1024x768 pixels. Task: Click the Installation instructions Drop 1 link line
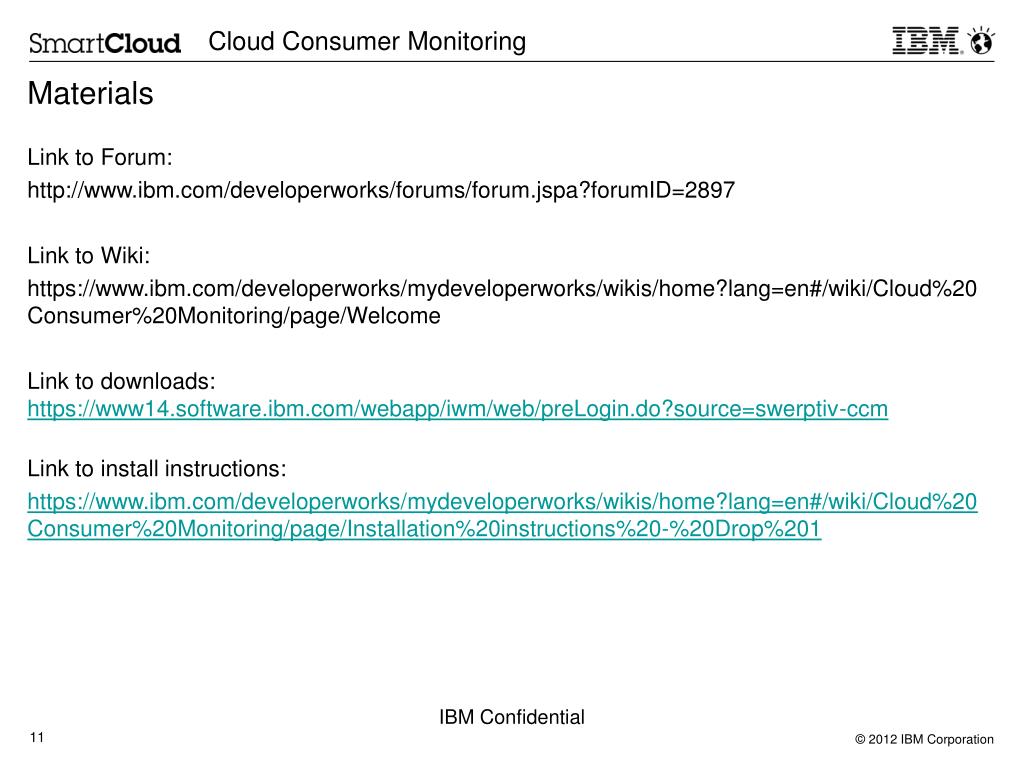point(424,529)
